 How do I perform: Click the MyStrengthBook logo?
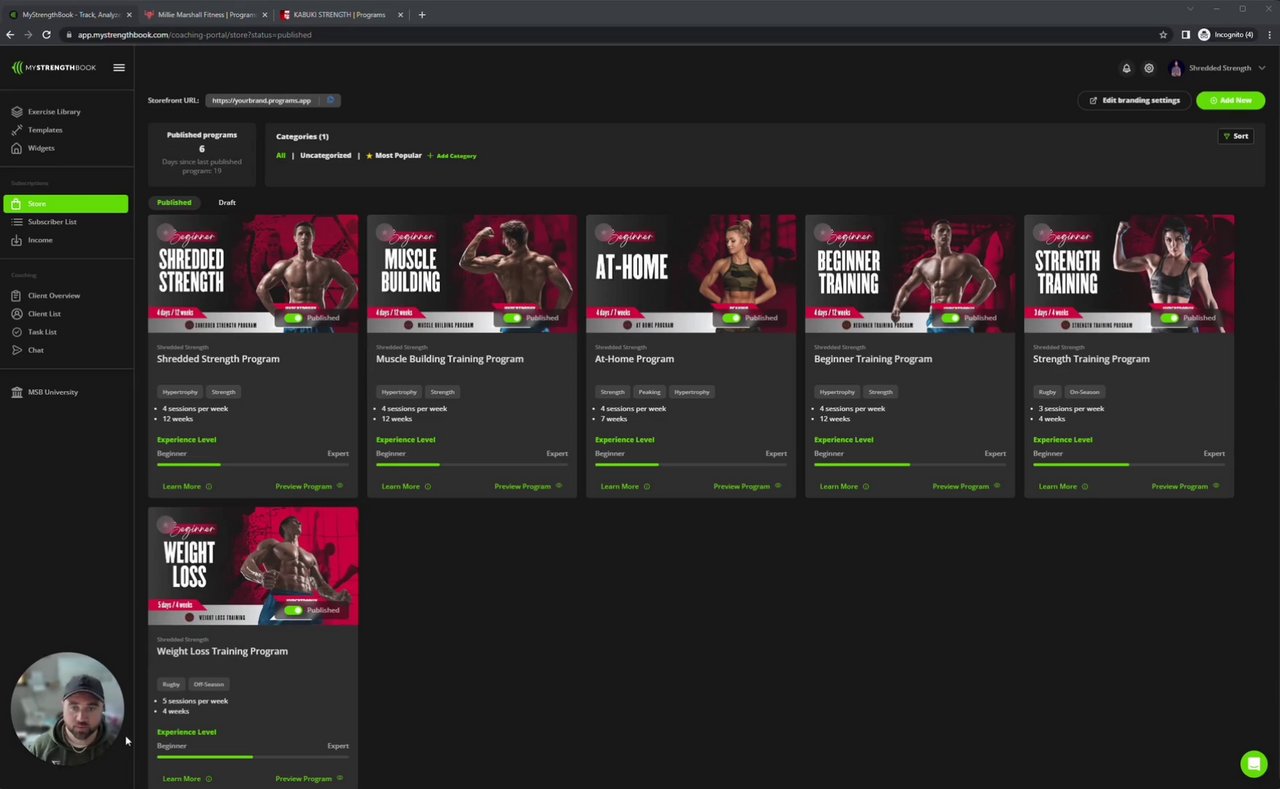(x=54, y=68)
